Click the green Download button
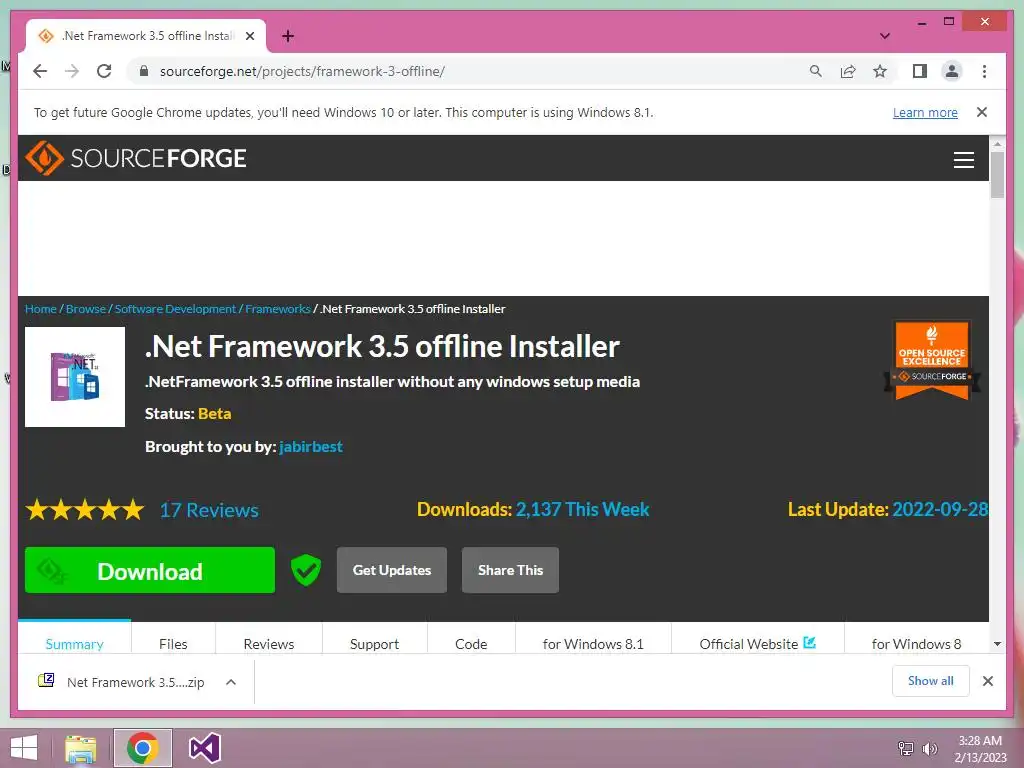This screenshot has width=1024, height=768. tap(150, 570)
